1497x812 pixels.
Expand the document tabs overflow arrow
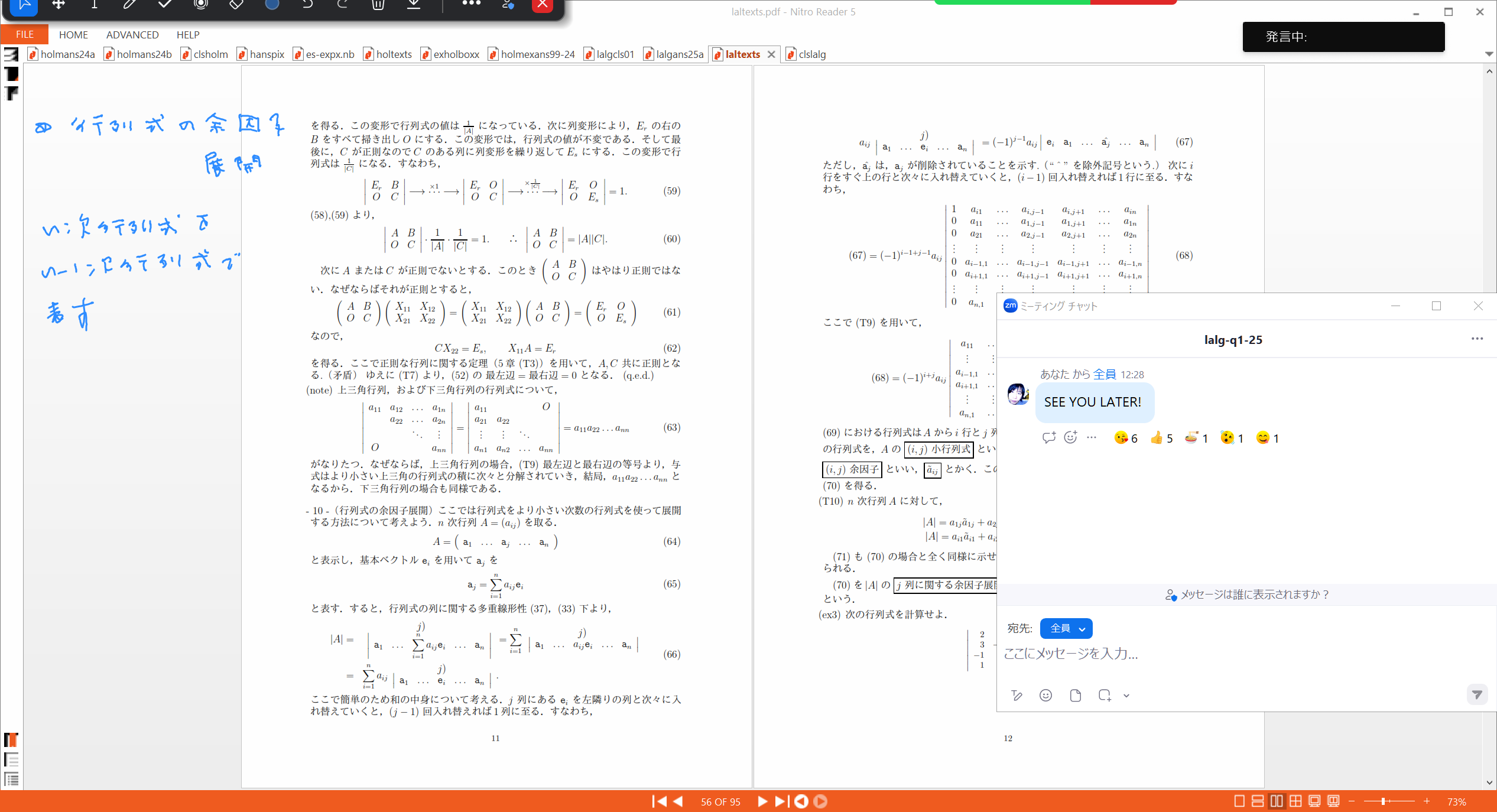pos(1489,54)
